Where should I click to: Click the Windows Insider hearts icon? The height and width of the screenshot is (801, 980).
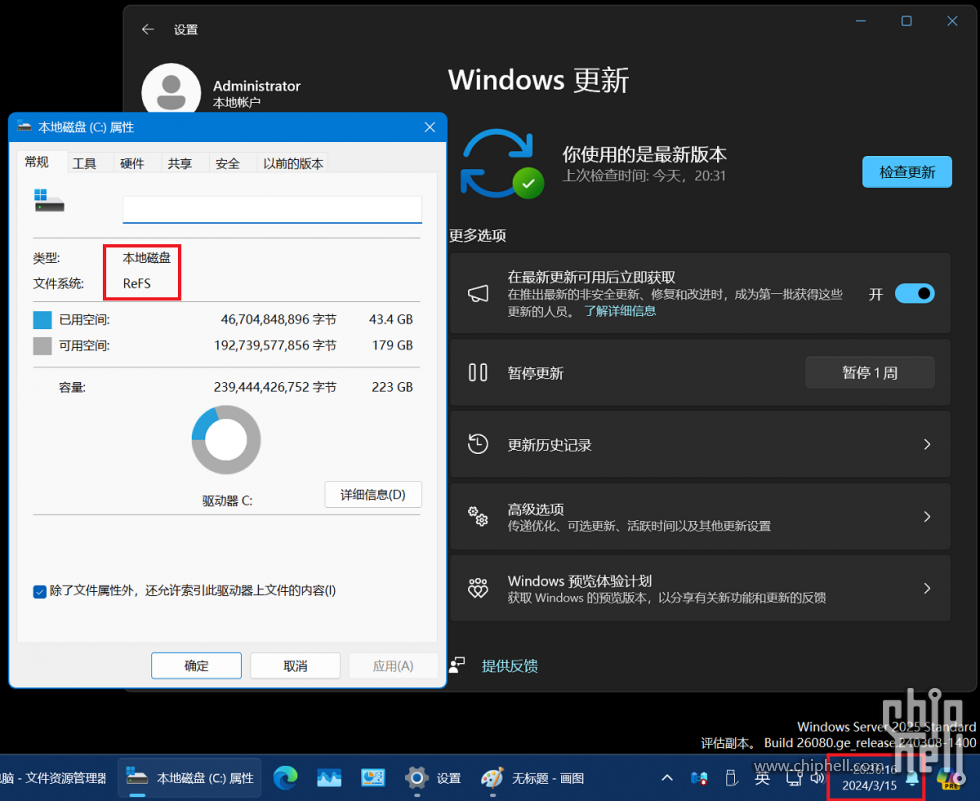click(478, 588)
